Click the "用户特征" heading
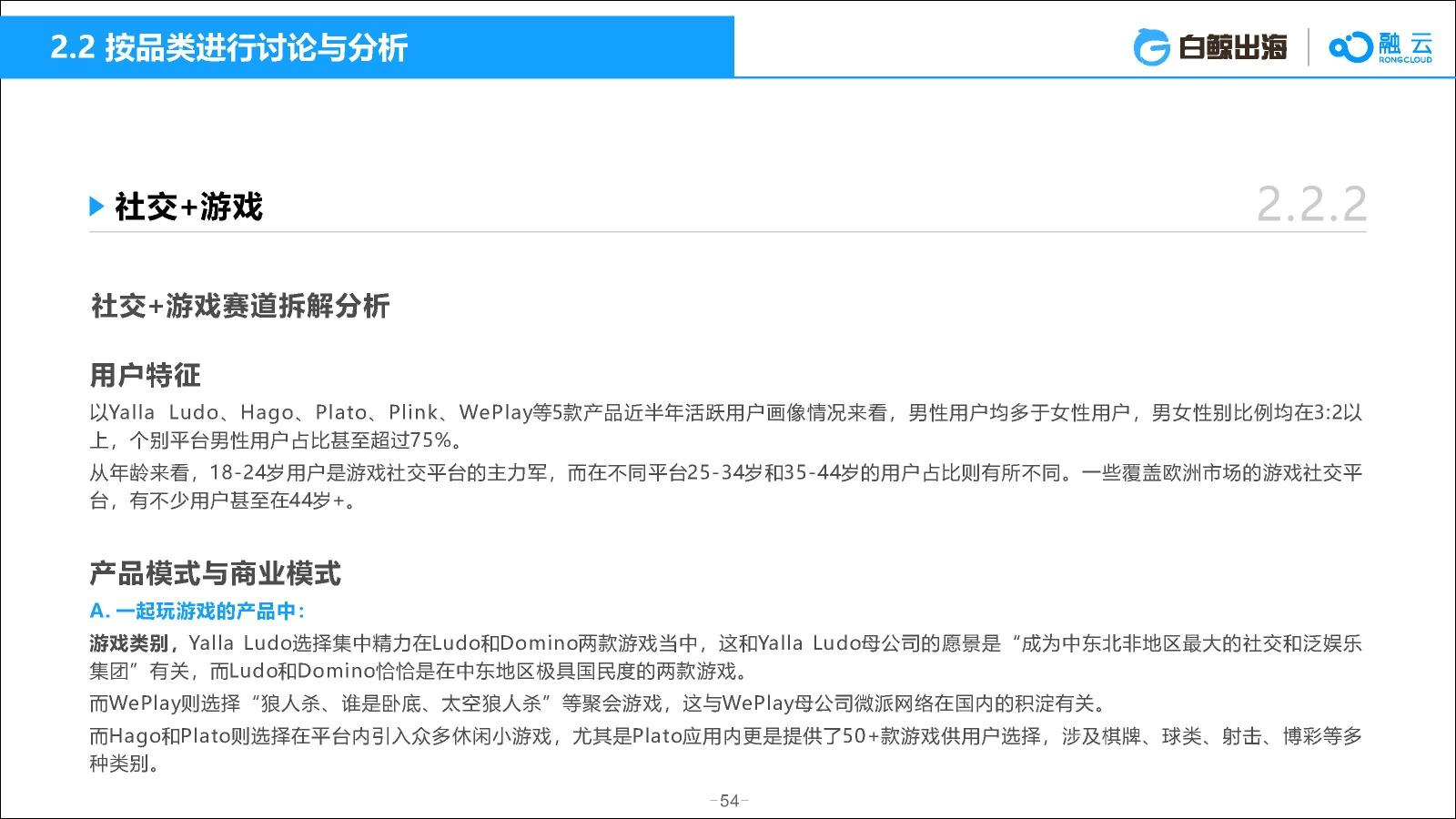The height and width of the screenshot is (819, 1456). pos(146,374)
